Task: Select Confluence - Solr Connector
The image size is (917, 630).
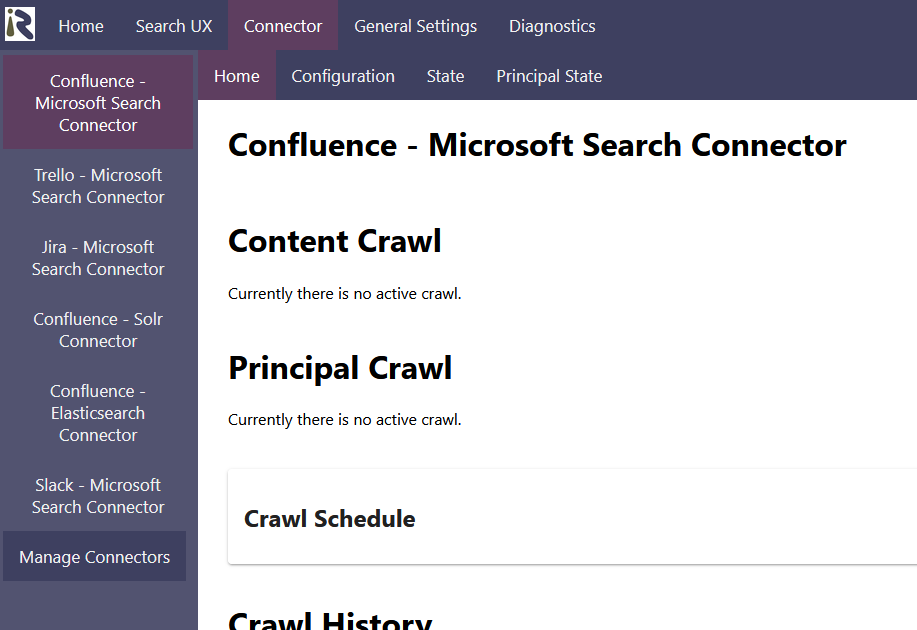Action: click(98, 330)
